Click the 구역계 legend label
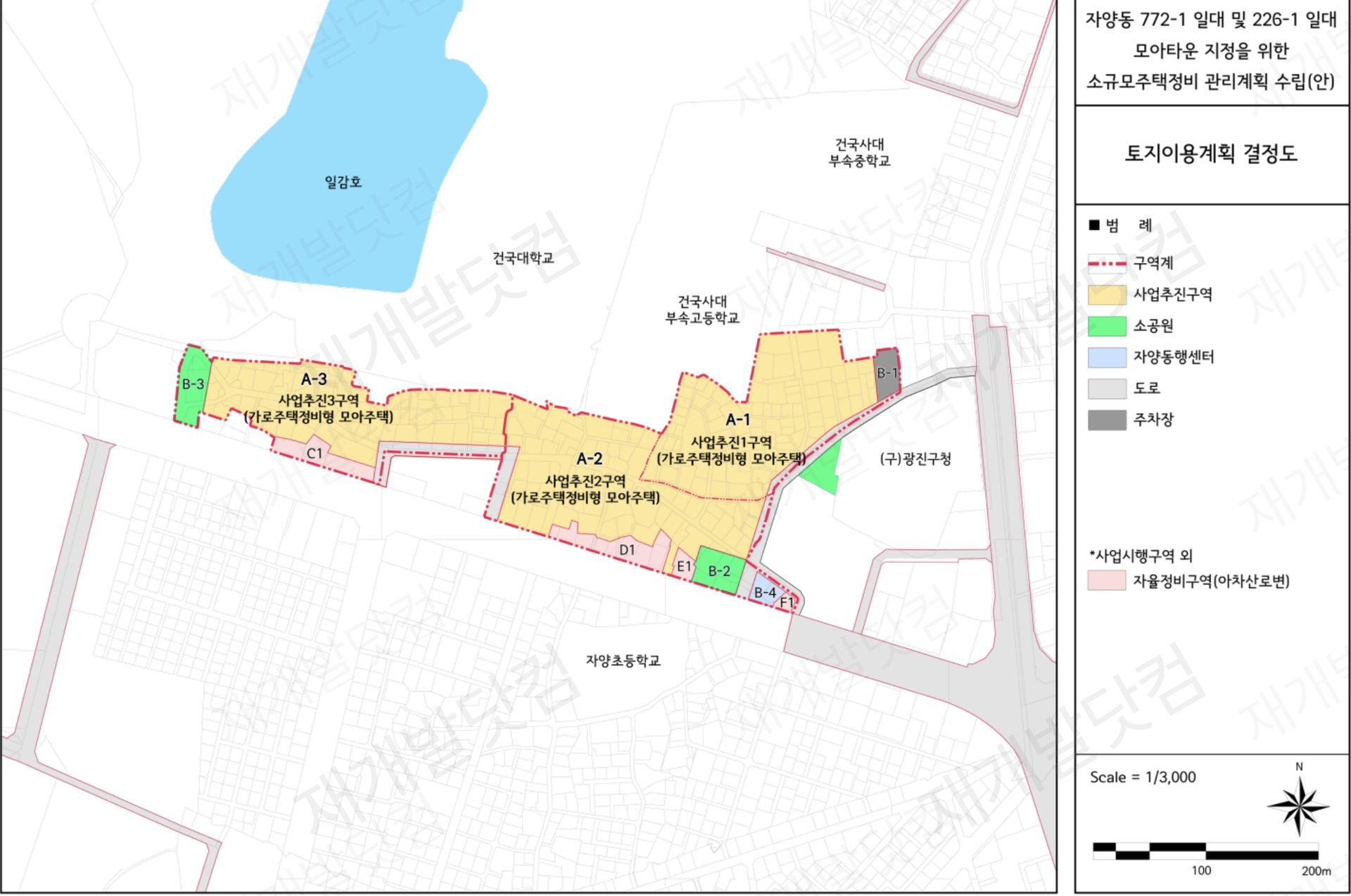Screen dimensions: 1351x896 pos(1153,263)
